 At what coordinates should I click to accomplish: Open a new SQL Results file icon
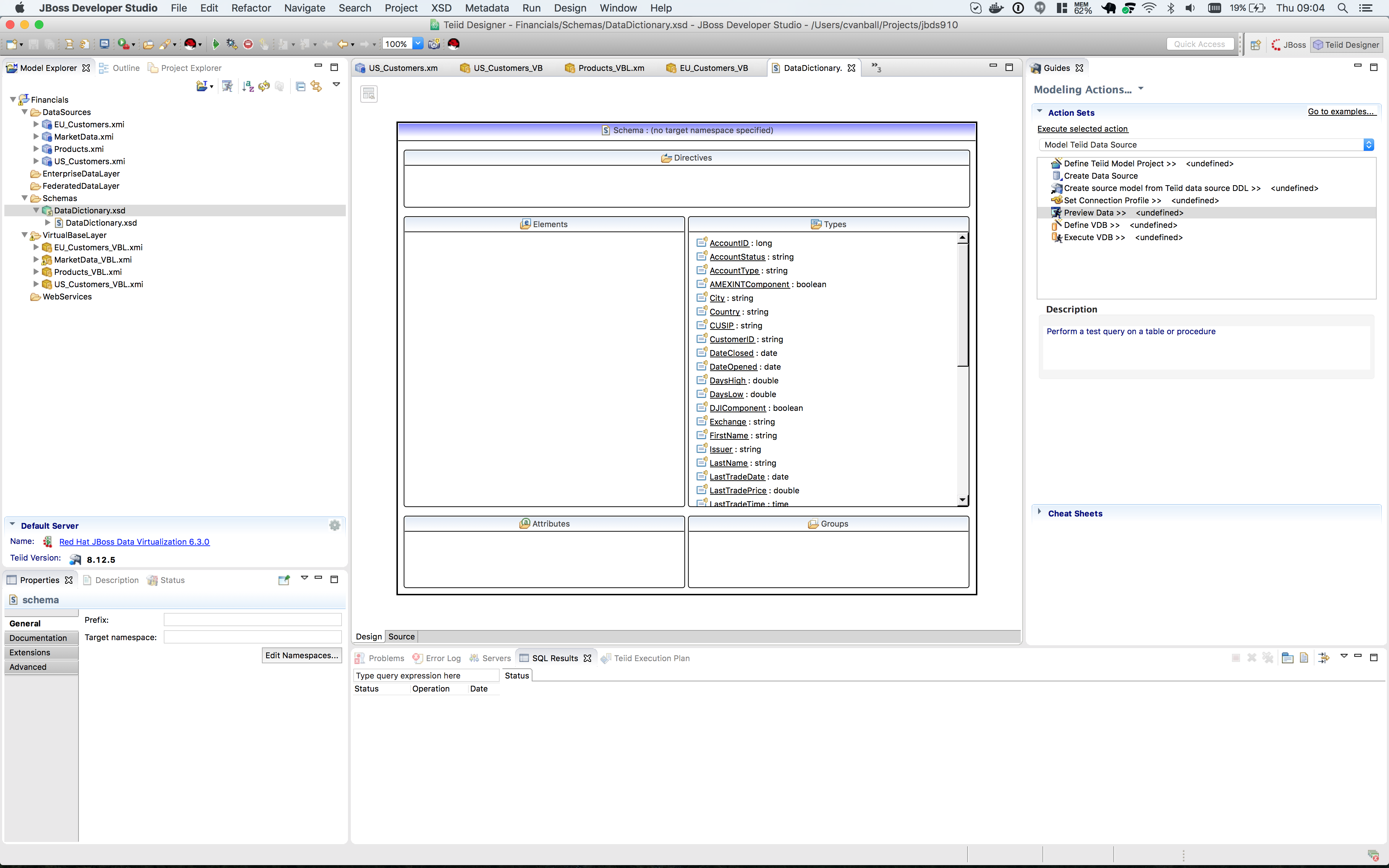tap(1305, 658)
